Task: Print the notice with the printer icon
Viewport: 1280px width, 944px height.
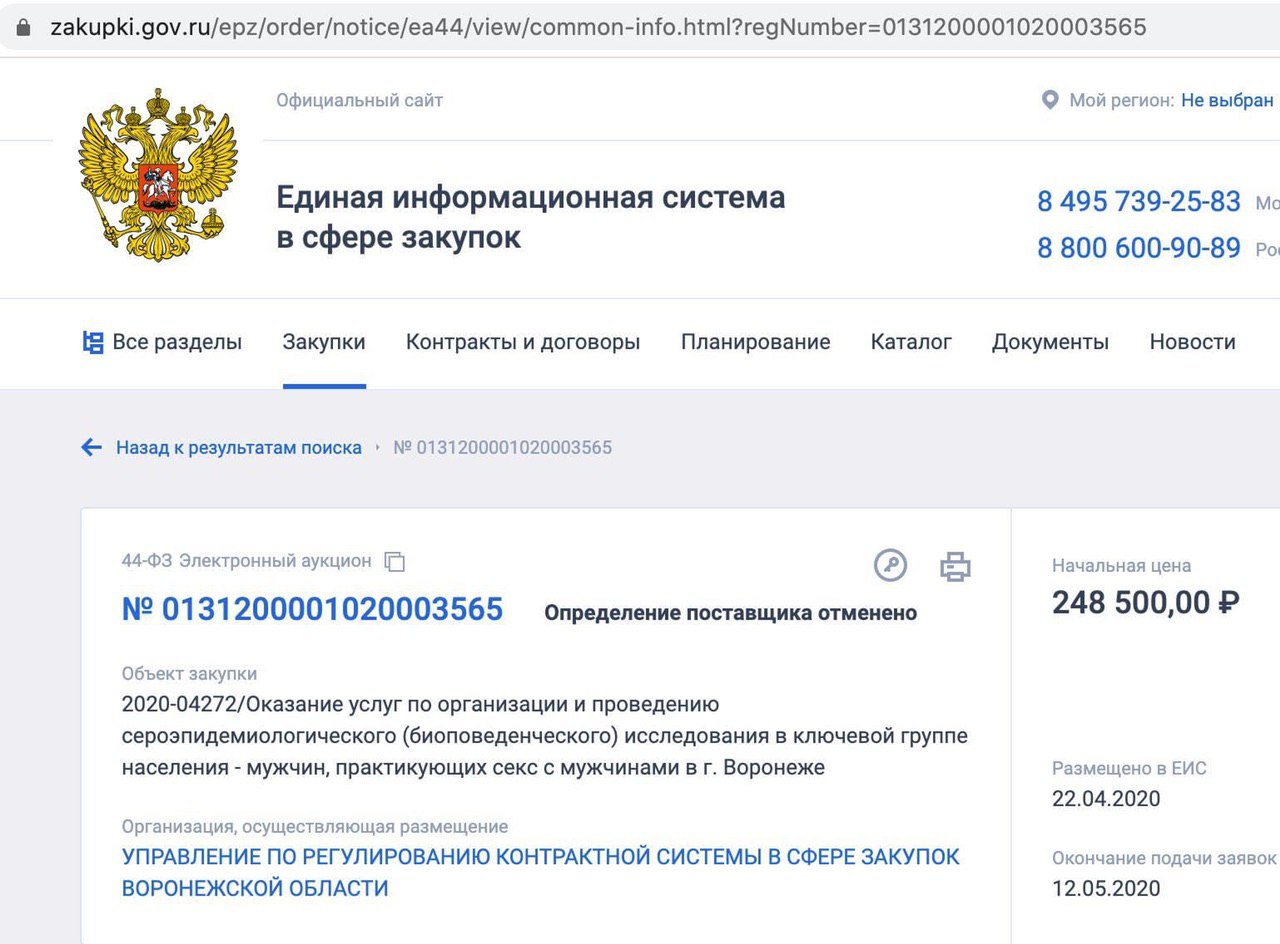Action: [x=956, y=567]
